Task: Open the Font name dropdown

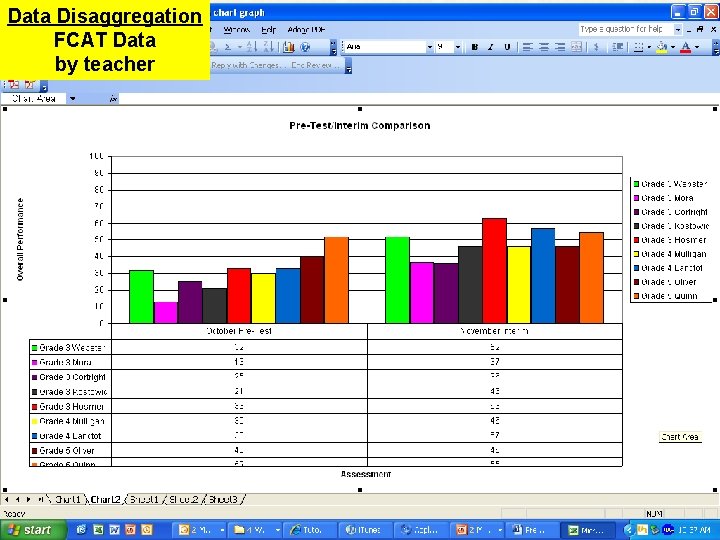Action: pyautogui.click(x=430, y=47)
